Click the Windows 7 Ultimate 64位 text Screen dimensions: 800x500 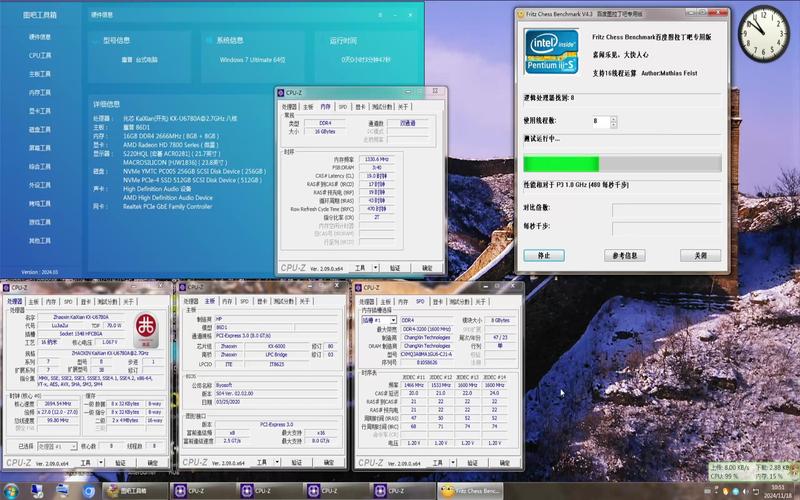tap(253, 60)
